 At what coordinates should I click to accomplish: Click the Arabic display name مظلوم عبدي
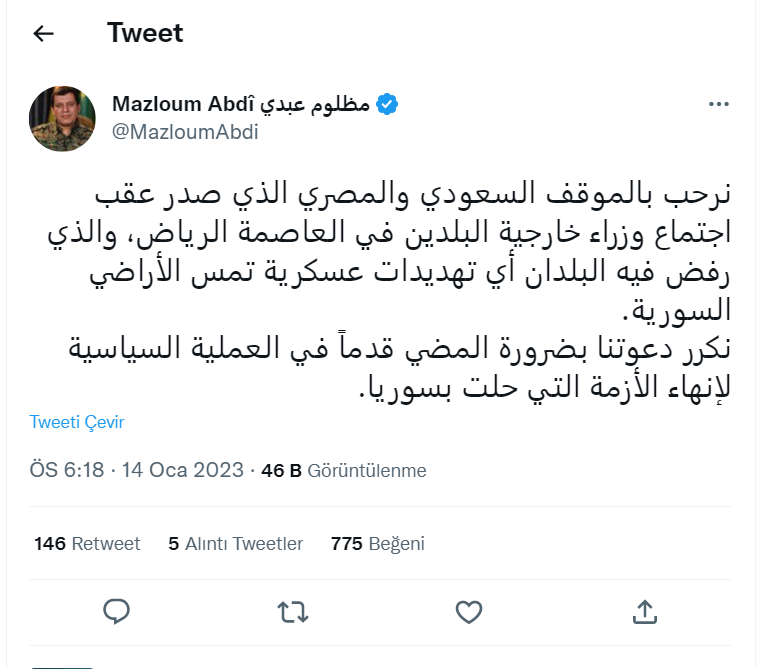(x=317, y=105)
